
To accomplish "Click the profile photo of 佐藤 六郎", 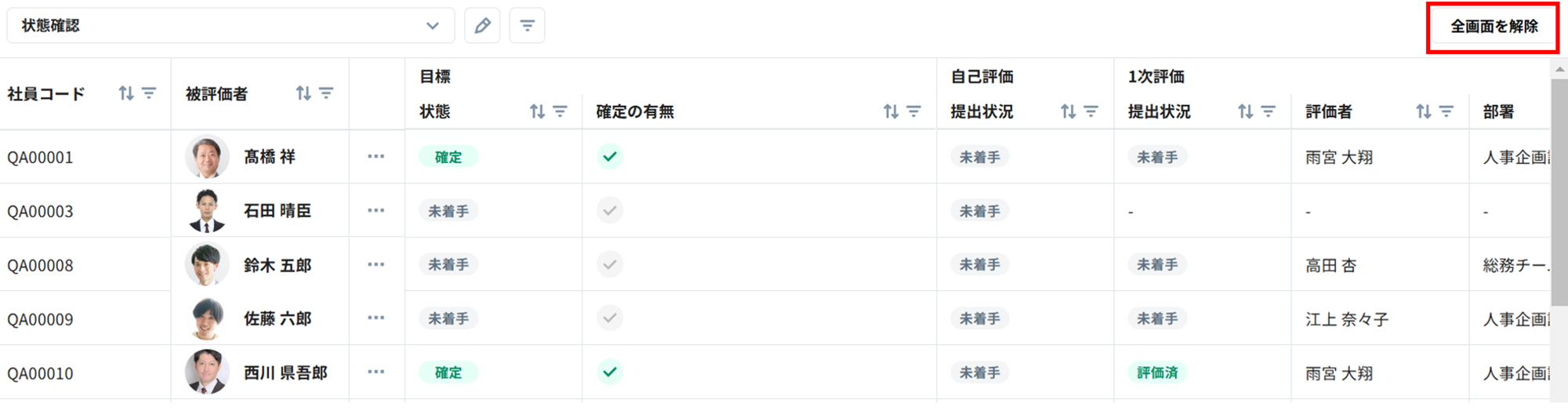I will pos(207,318).
